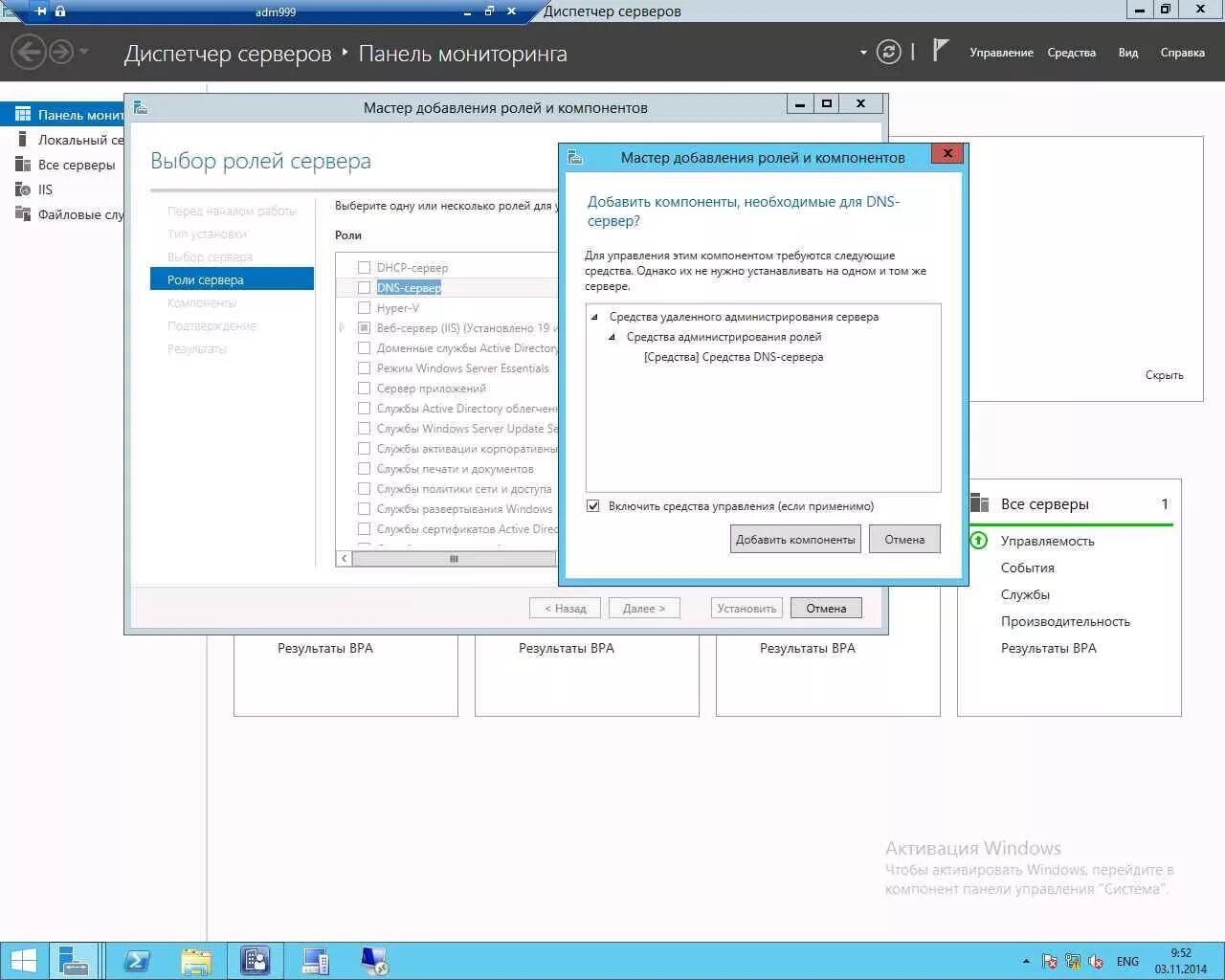Screen dimensions: 1225x980
Task: Open the Вид menu
Action: coord(1128,53)
